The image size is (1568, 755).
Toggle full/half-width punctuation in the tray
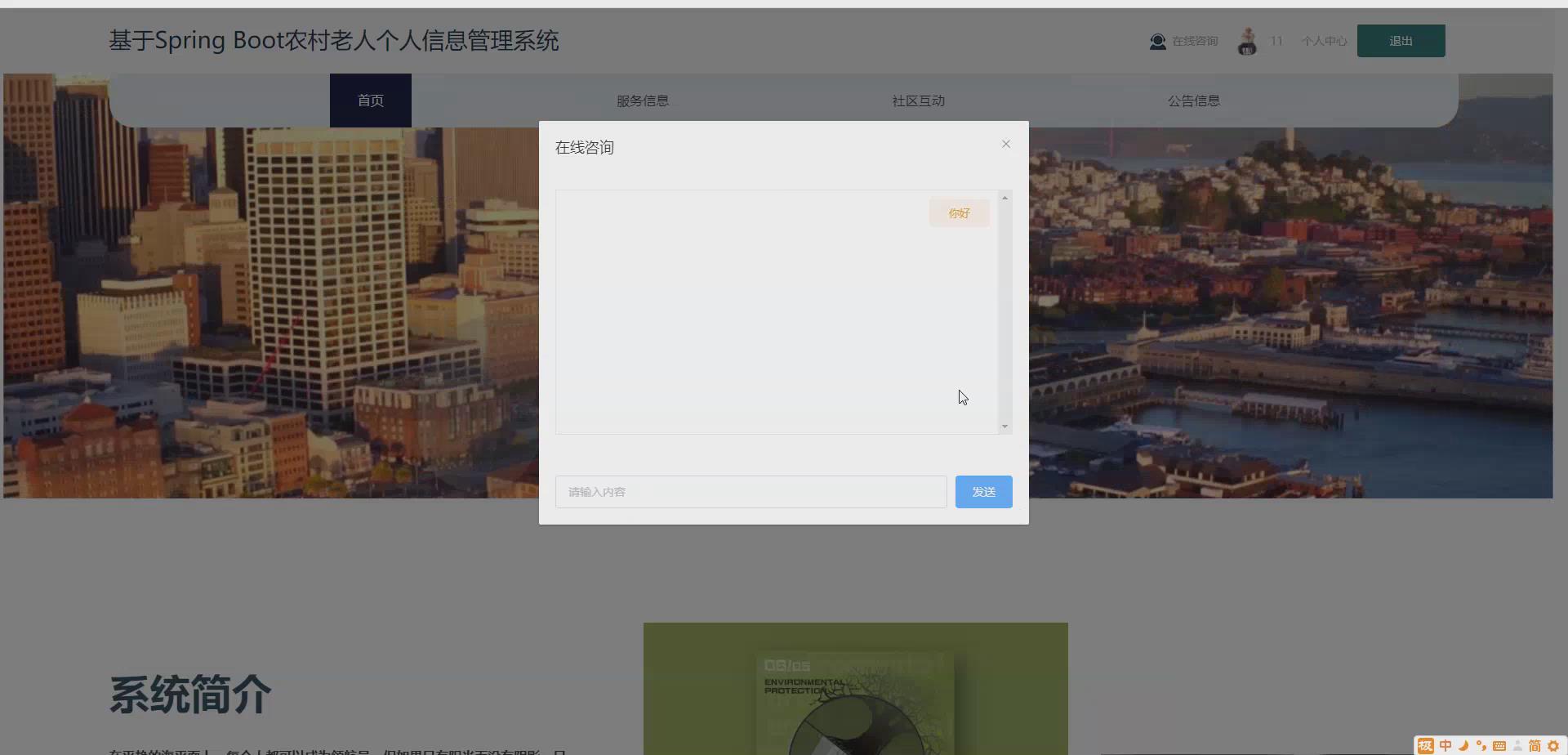click(1481, 745)
